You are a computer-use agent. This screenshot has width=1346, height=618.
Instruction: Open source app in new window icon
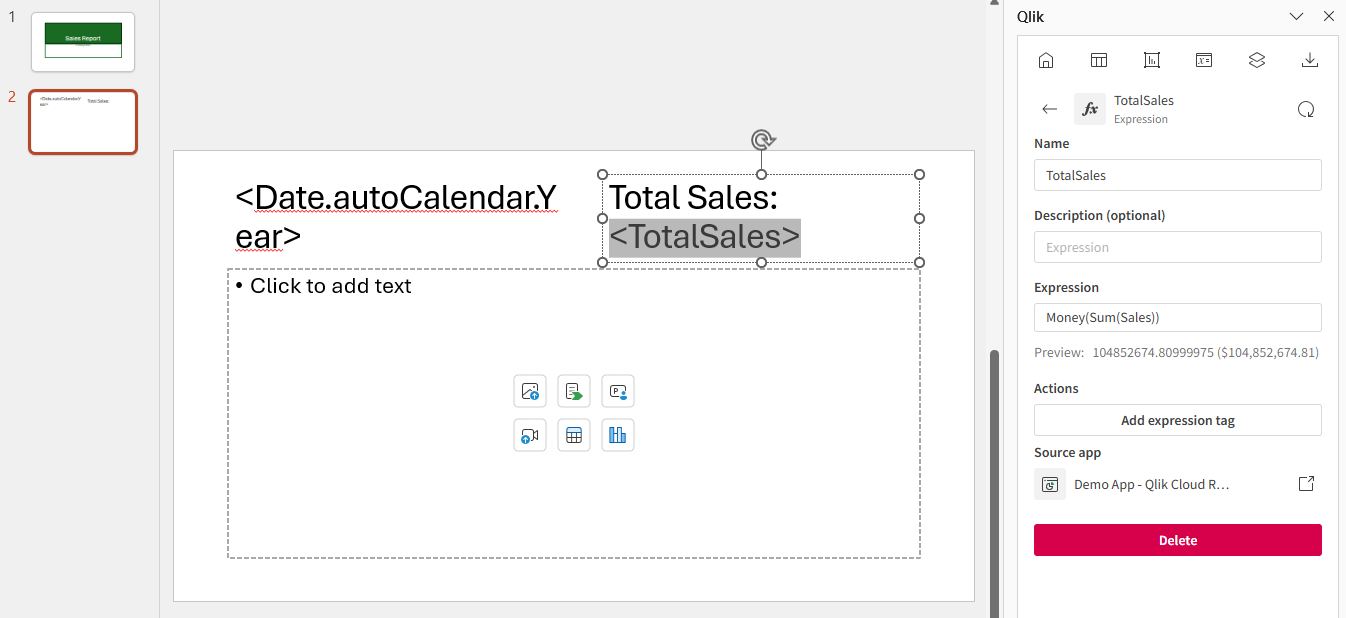(1306, 484)
